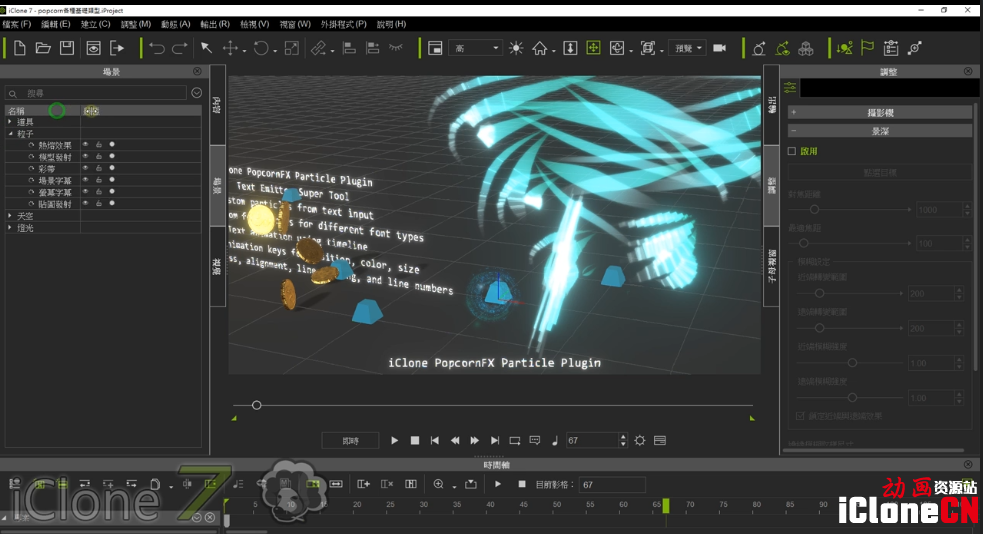
Task: Click the timeline zoom magnifier icon
Action: (x=438, y=484)
